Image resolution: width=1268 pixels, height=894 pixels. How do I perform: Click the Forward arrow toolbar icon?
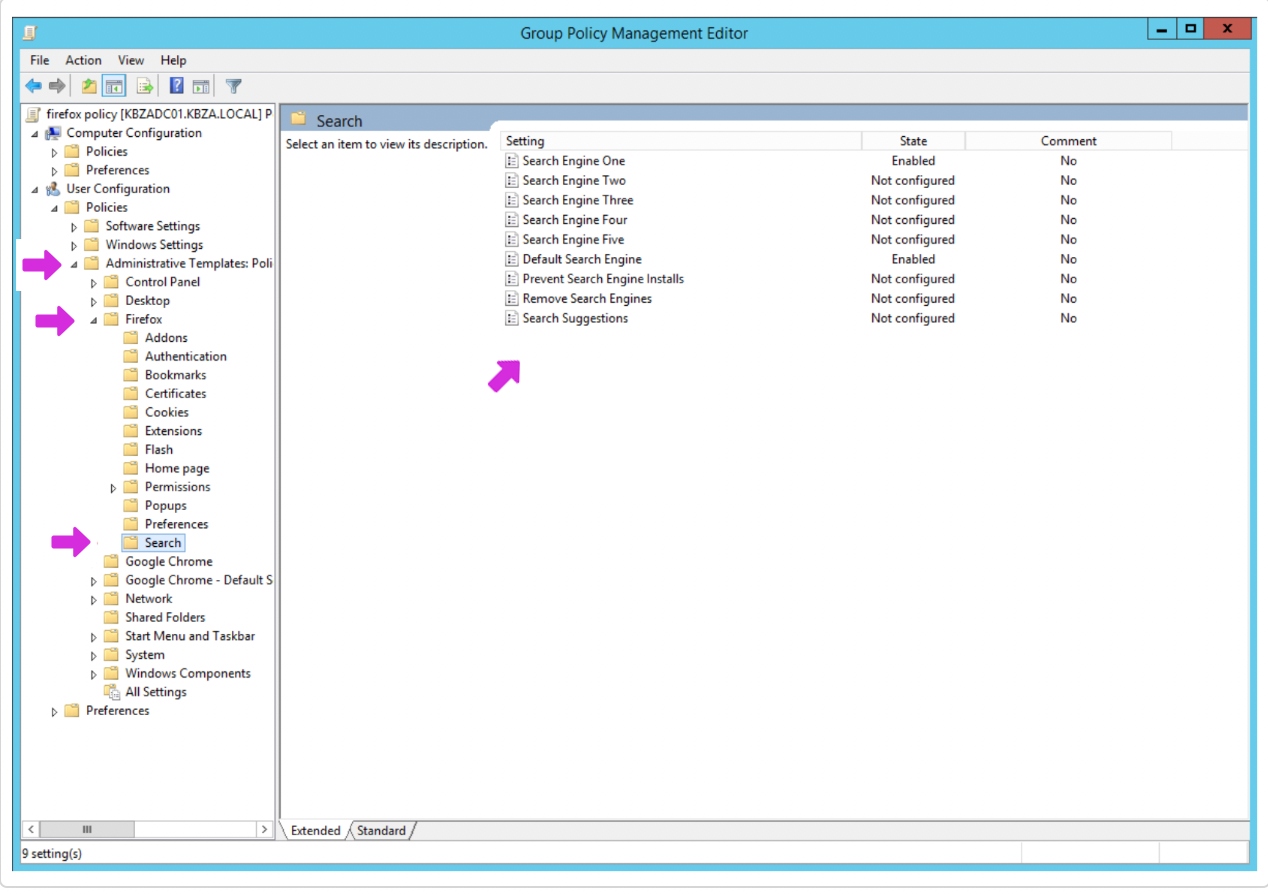point(57,86)
